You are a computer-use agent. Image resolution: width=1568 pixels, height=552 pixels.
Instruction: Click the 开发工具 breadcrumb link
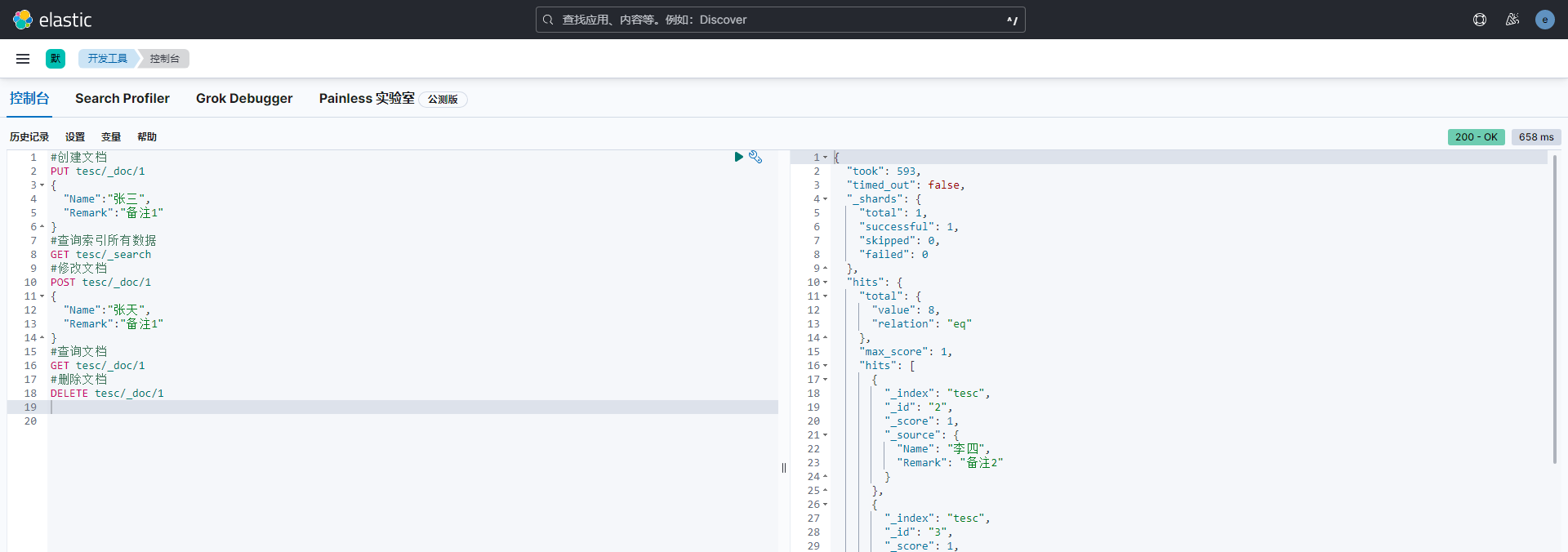[108, 59]
